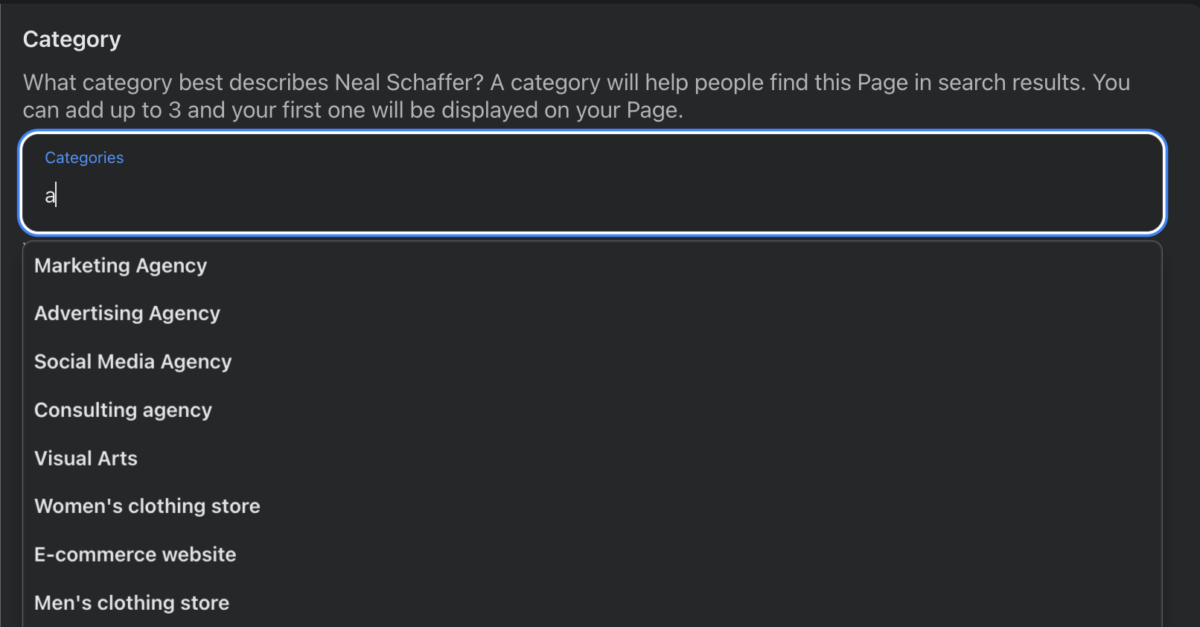Select the Marketing Agency category suggestion
1200x627 pixels.
click(x=120, y=266)
